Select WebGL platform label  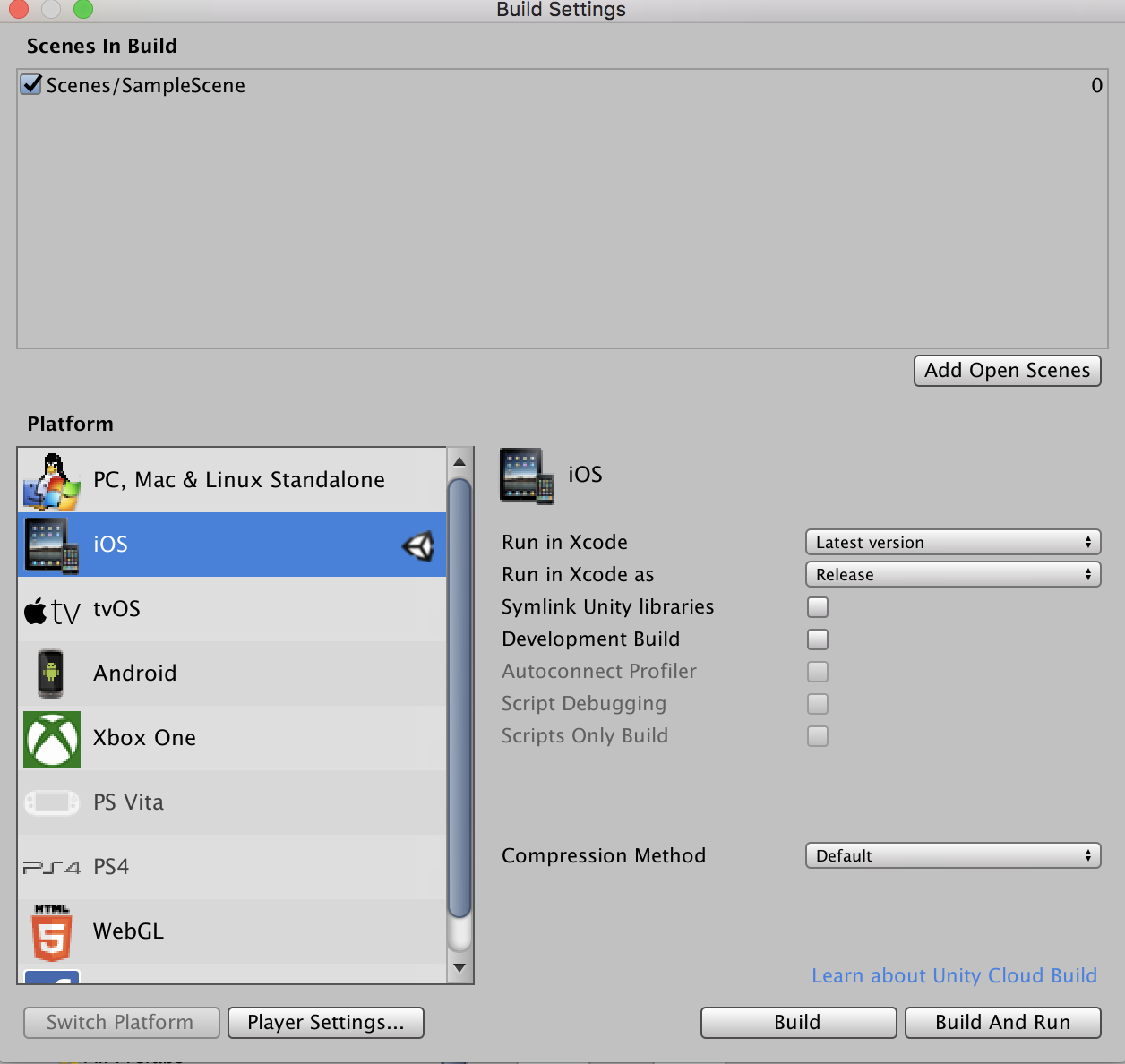(128, 931)
